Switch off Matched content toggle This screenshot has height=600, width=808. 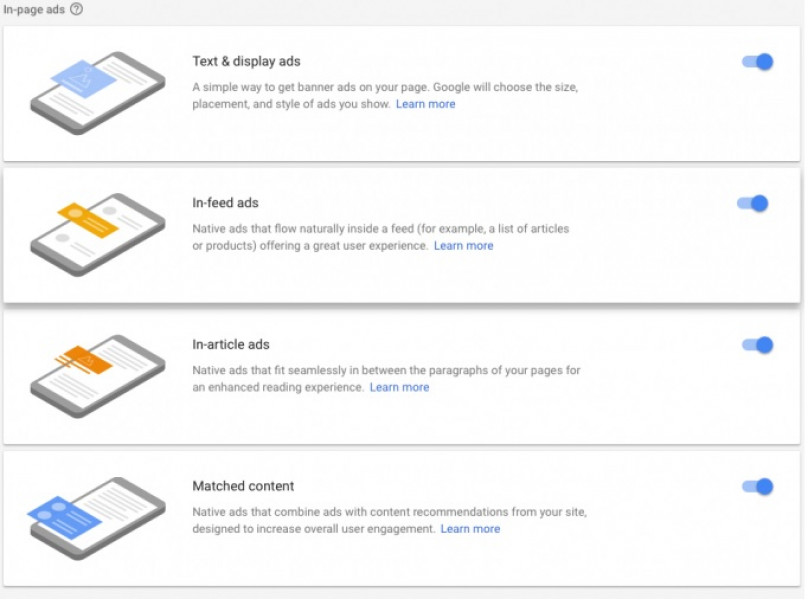click(758, 486)
